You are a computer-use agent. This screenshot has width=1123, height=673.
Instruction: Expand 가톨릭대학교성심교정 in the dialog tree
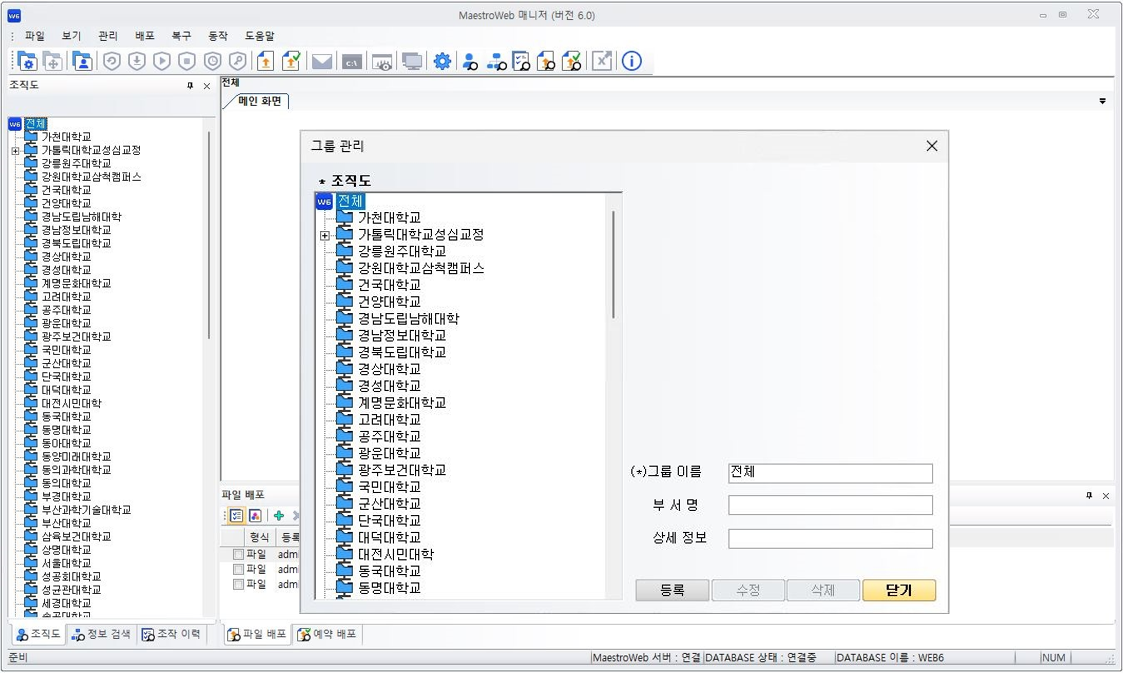[x=325, y=236]
